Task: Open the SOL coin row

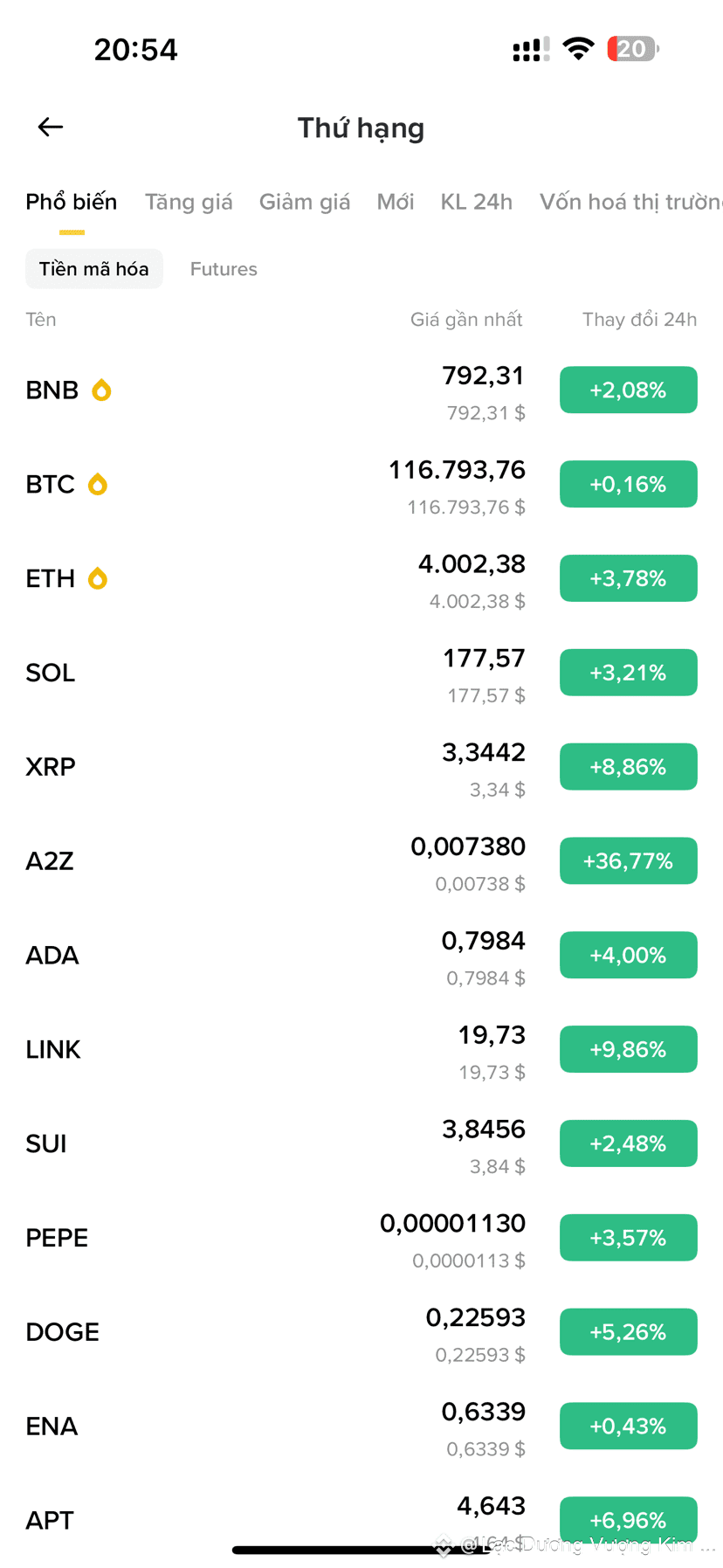Action: [x=361, y=673]
